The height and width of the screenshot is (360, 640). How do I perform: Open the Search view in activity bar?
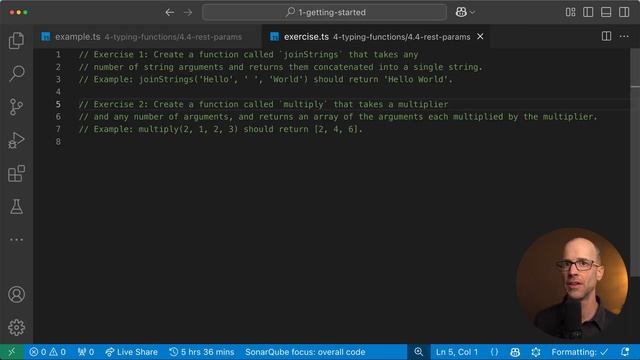pos(16,73)
